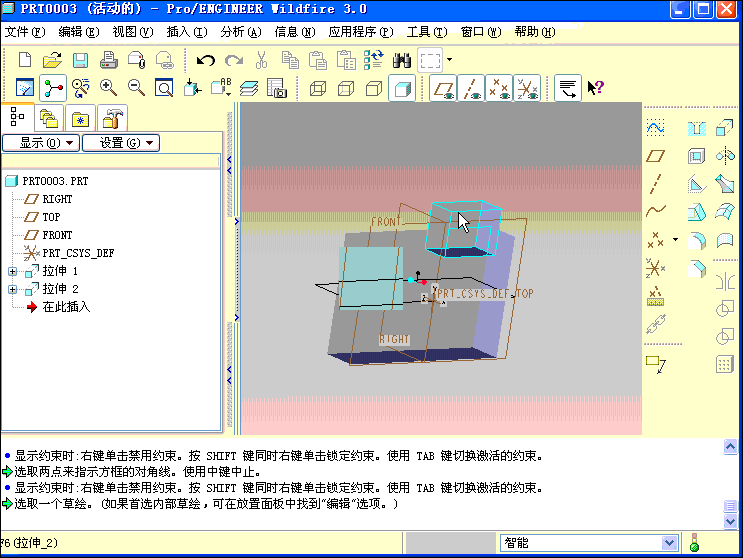Open the 智能 selection filter dropdown
743x558 pixels.
[x=669, y=543]
